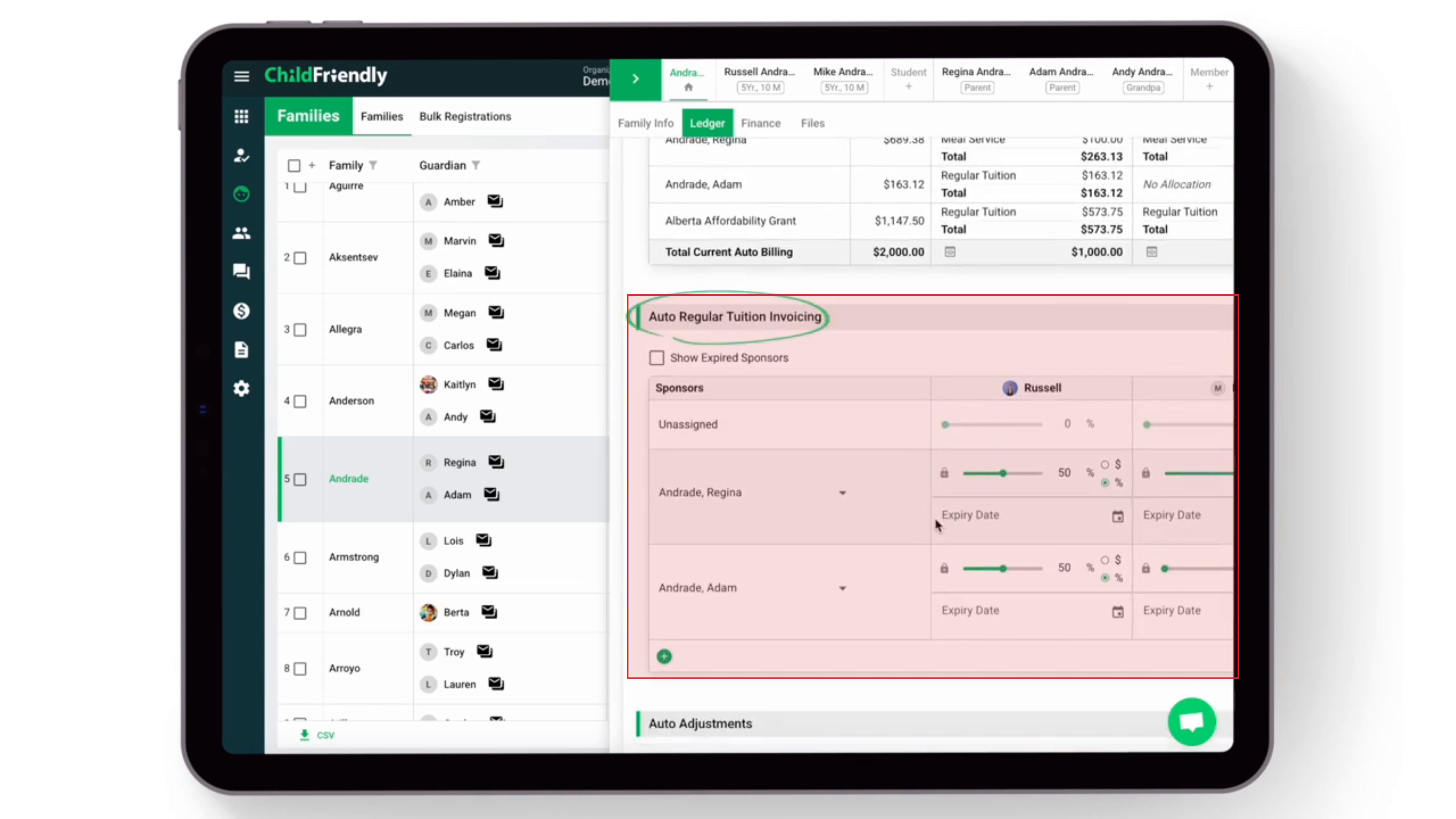Adjust Andrade, Regina Russell percentage slider
This screenshot has height=819, width=1456.
click(x=1003, y=473)
